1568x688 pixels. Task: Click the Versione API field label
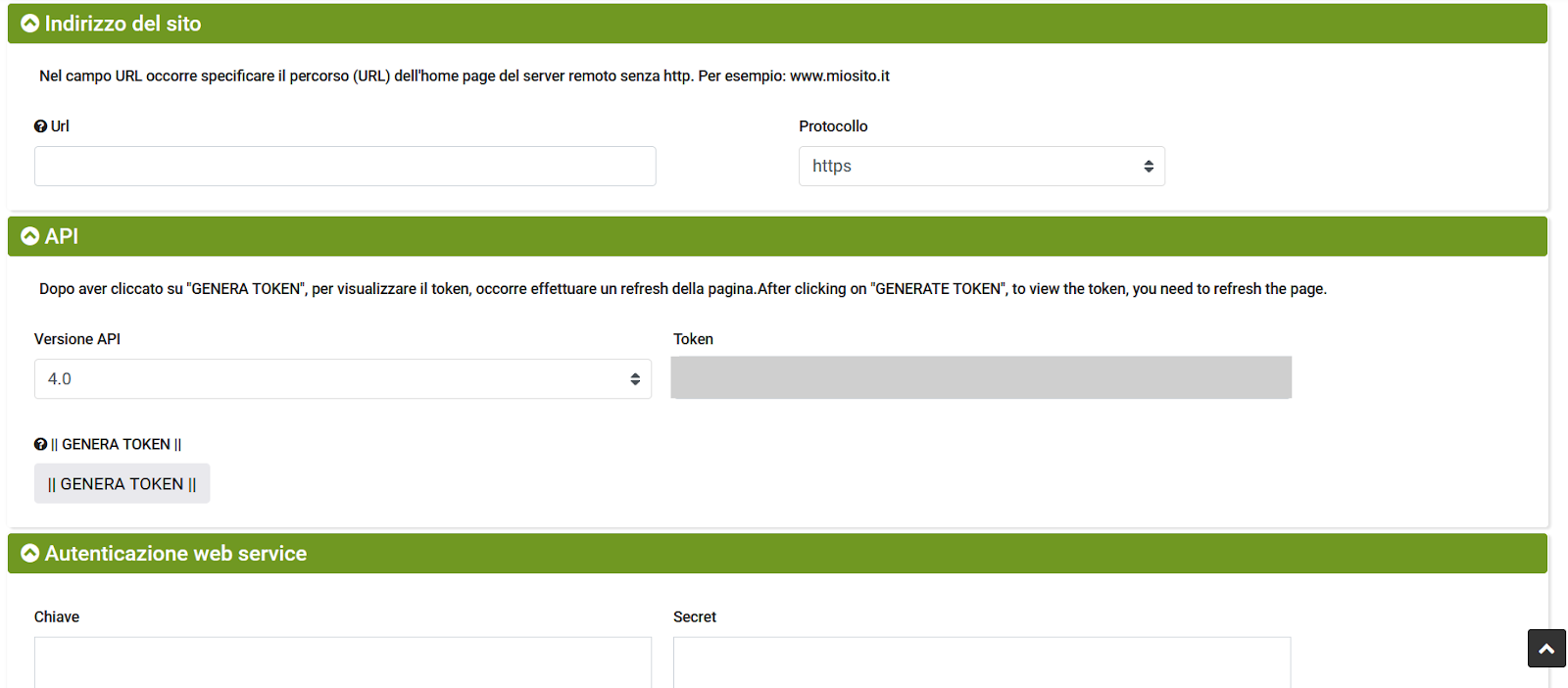77,339
